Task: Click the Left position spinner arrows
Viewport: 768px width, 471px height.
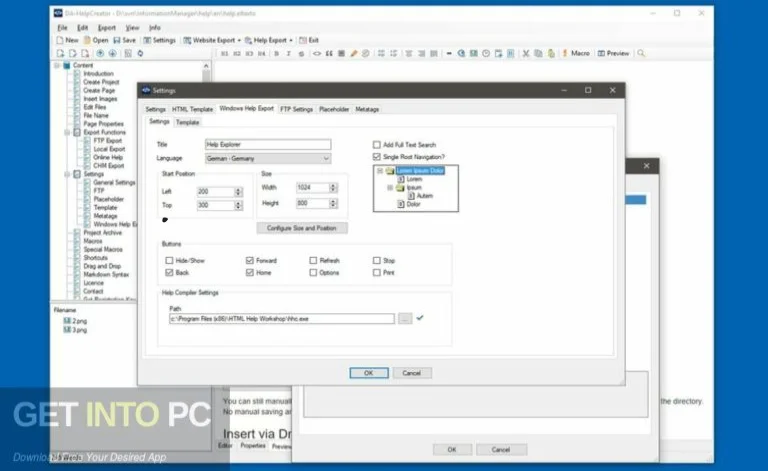Action: (238, 192)
